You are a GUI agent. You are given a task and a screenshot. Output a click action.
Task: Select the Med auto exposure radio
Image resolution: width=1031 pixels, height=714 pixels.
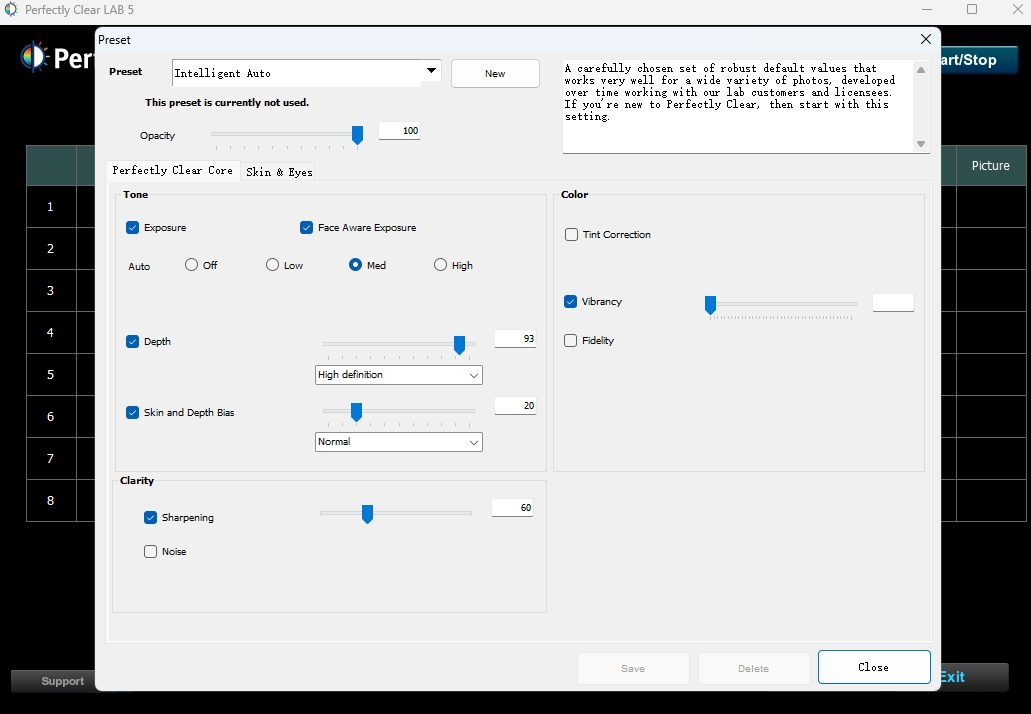(x=355, y=264)
